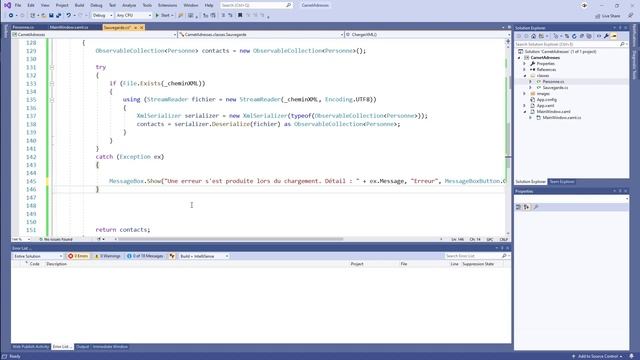Image resolution: width=640 pixels, height=360 pixels.
Task: Open the ChargerXML member navigation dropdown
Action: pos(428,35)
